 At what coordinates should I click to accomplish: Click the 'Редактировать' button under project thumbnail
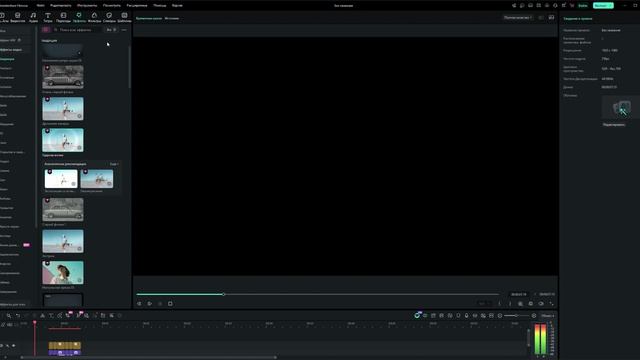[614, 124]
